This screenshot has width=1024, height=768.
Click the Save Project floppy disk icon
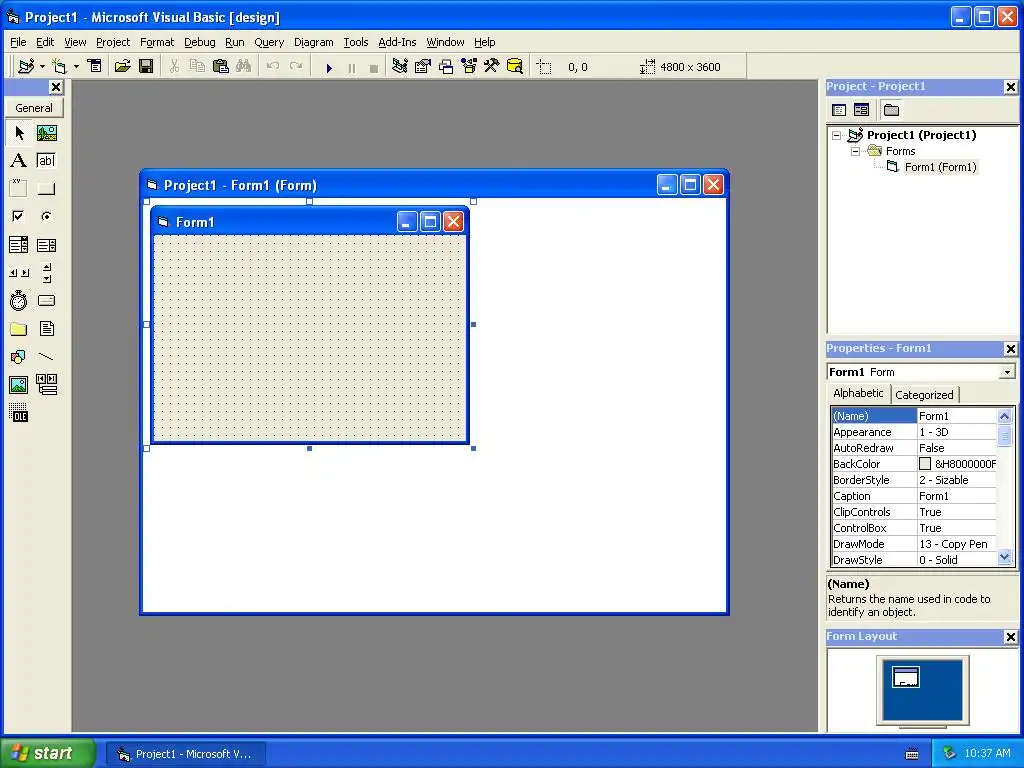[x=146, y=66]
